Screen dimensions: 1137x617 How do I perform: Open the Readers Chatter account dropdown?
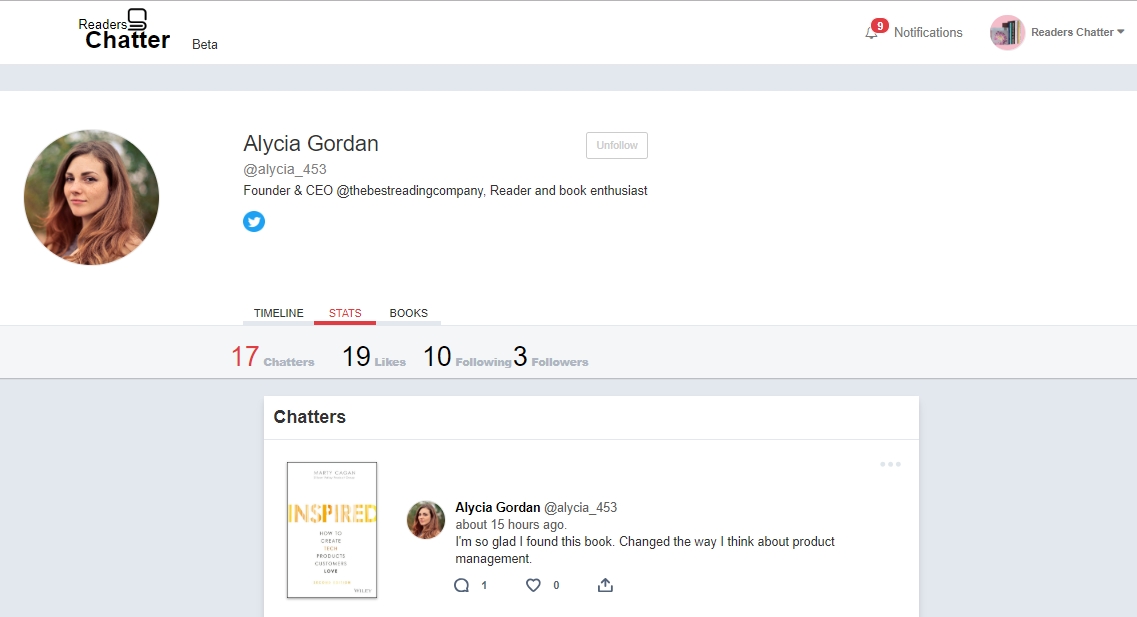coord(1078,32)
